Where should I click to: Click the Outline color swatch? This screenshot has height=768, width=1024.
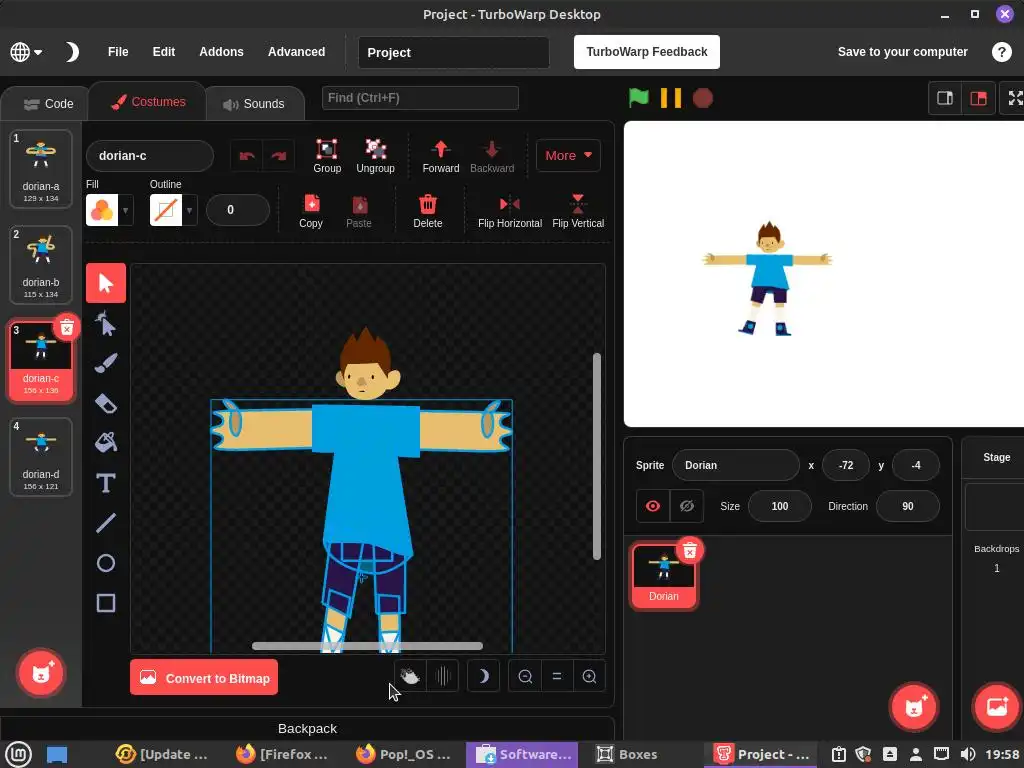pos(166,210)
